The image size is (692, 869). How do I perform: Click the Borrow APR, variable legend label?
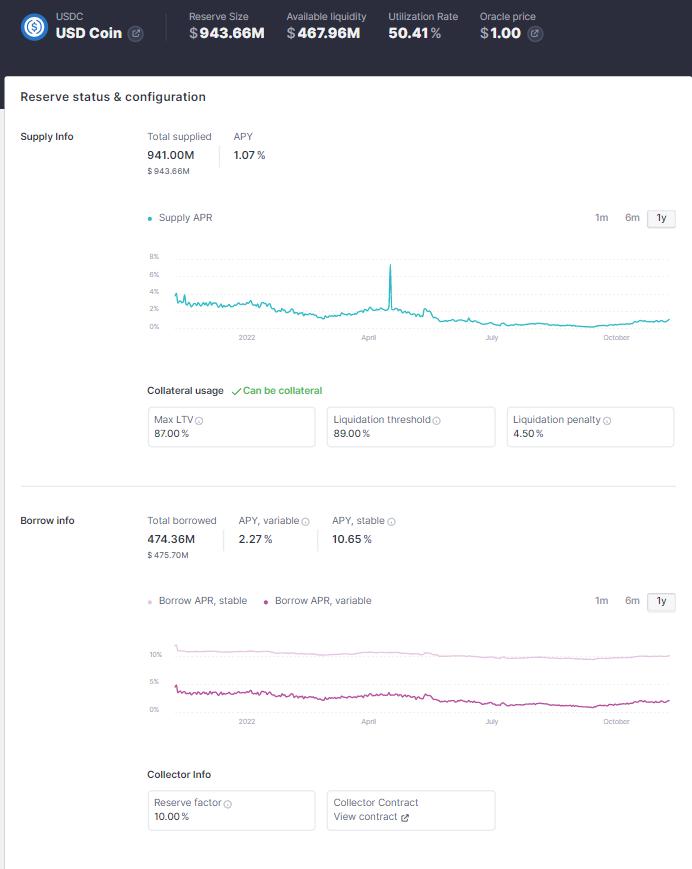click(322, 601)
